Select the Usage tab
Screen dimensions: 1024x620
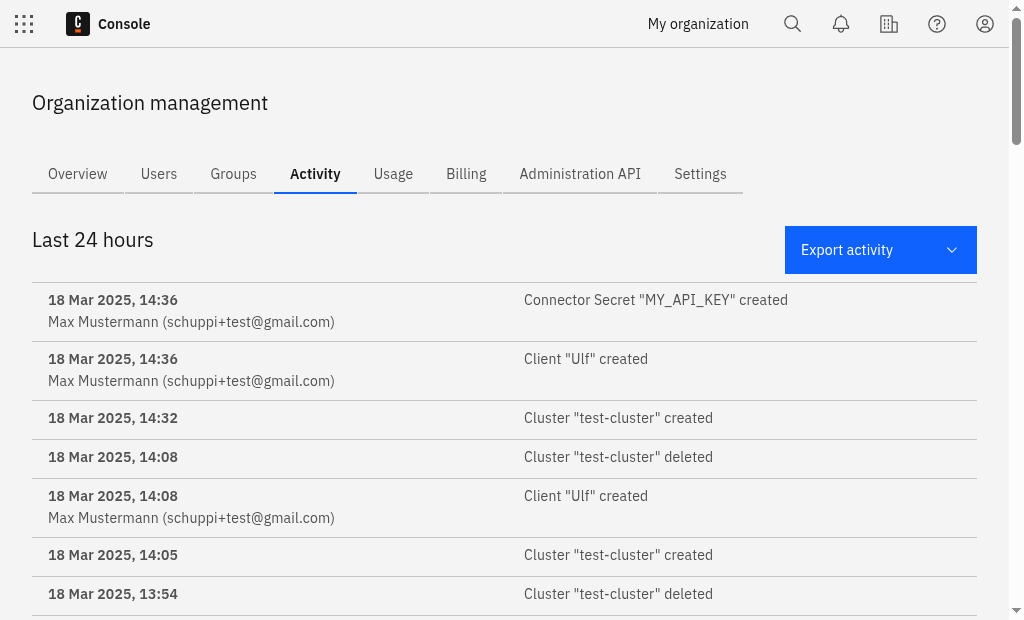(x=393, y=174)
